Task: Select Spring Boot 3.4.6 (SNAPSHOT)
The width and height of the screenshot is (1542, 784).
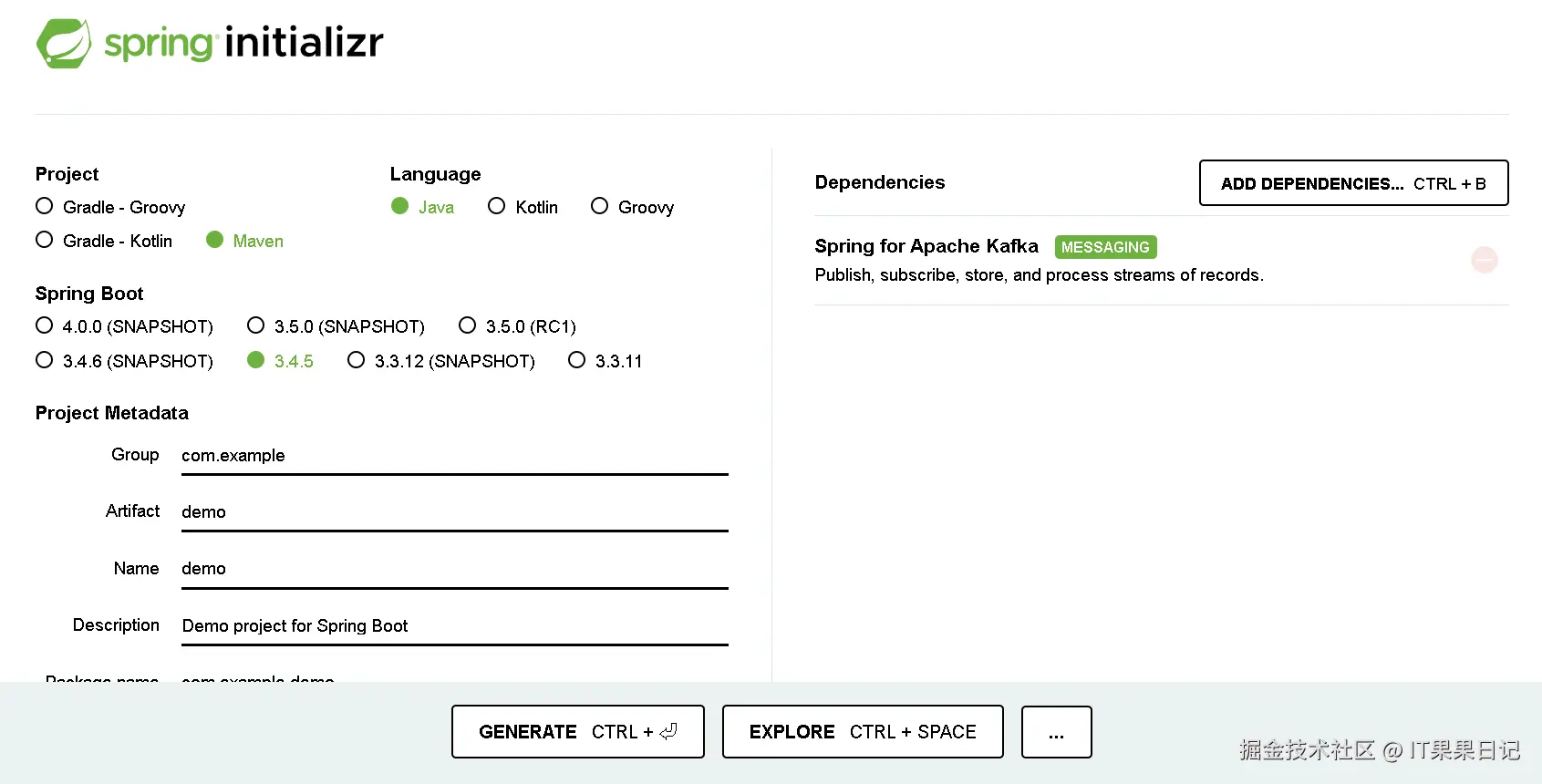Action: pos(45,360)
